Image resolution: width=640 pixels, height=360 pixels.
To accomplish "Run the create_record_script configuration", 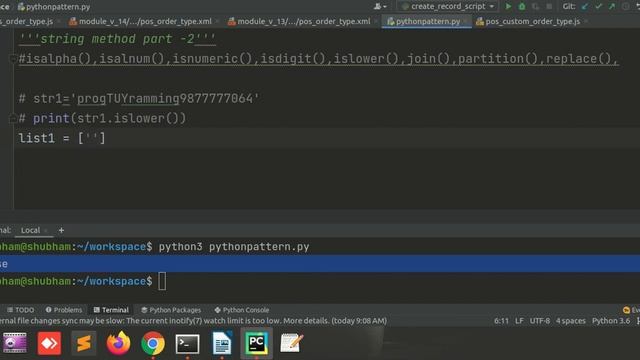I will tap(508, 7).
